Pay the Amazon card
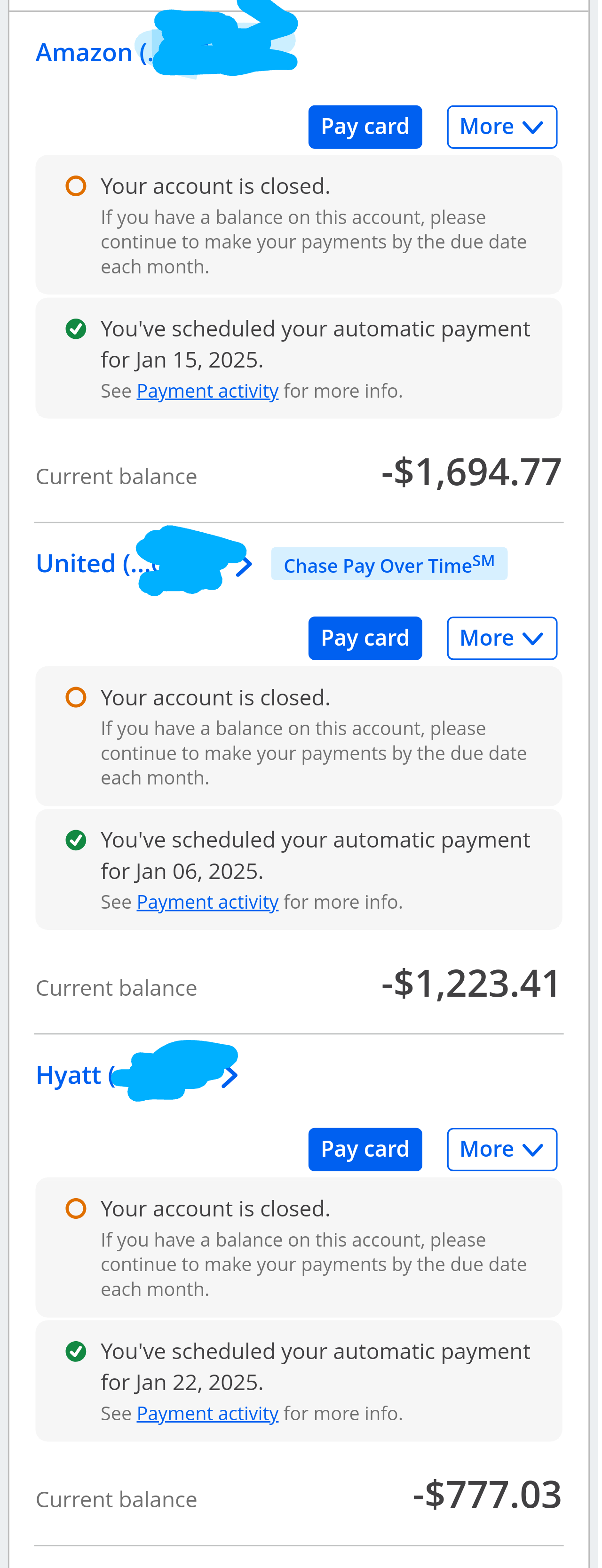602x1568 pixels. click(367, 128)
